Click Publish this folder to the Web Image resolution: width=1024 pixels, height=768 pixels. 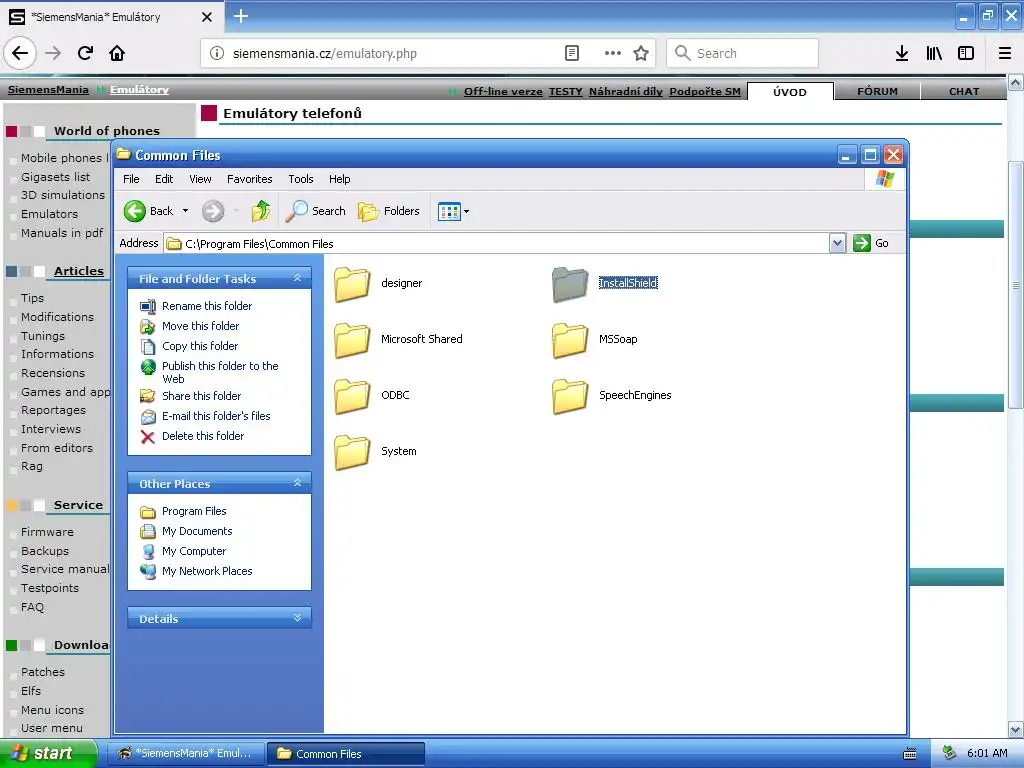[220, 372]
